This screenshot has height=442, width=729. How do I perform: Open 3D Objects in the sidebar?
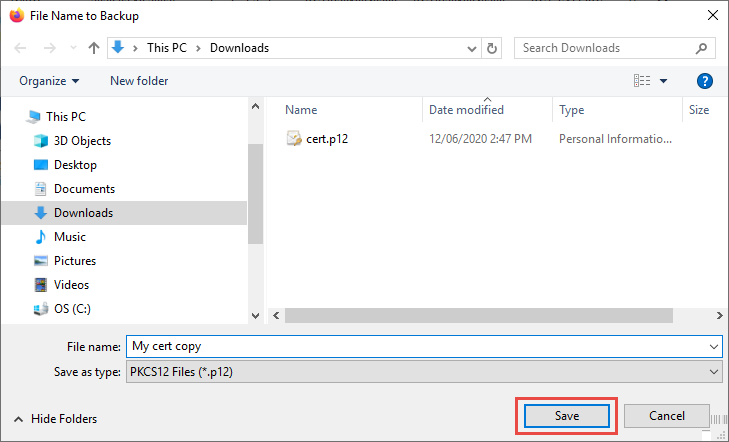click(x=82, y=141)
